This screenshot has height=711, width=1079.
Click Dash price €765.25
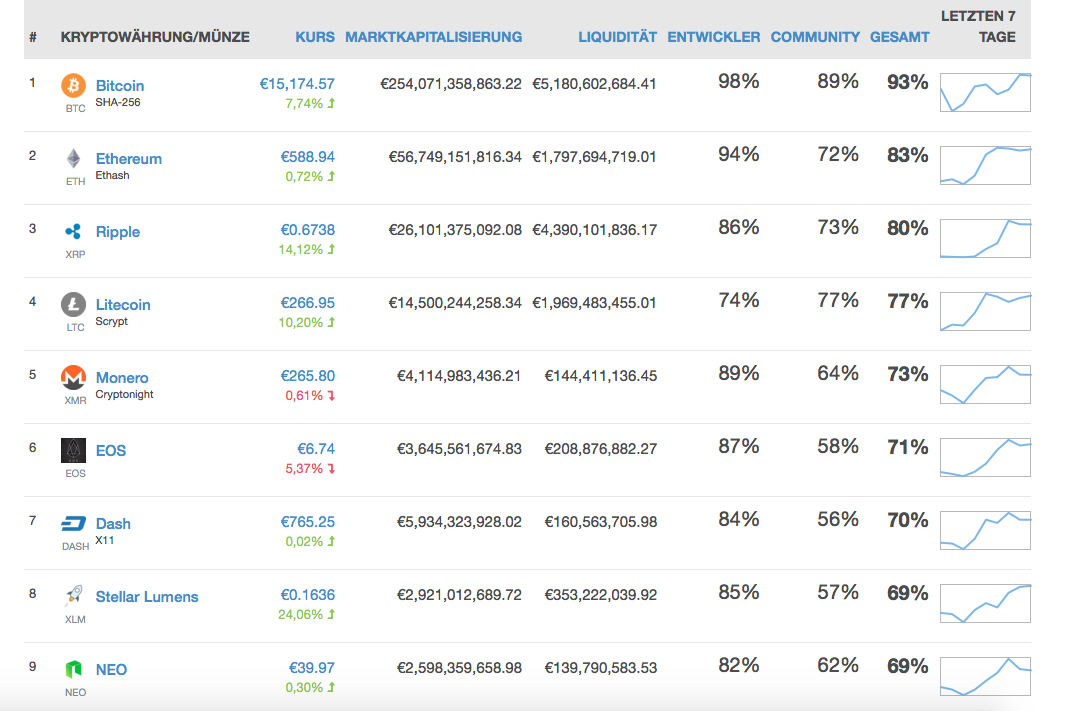click(x=308, y=522)
